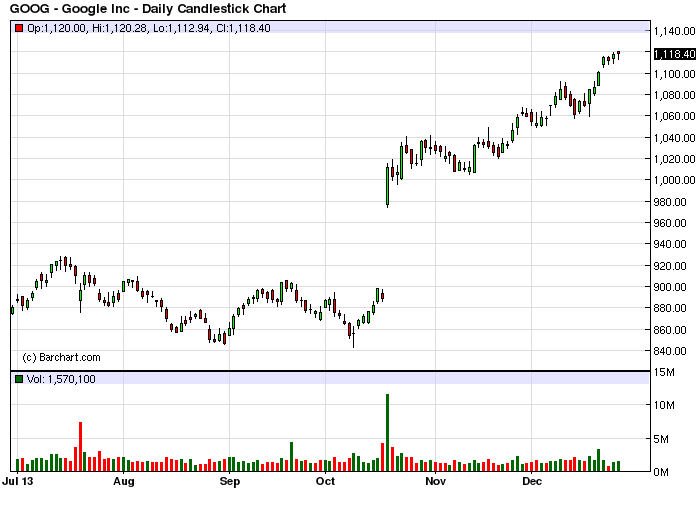Click the 15M volume axis label
The height and width of the screenshot is (512, 700).
click(664, 372)
